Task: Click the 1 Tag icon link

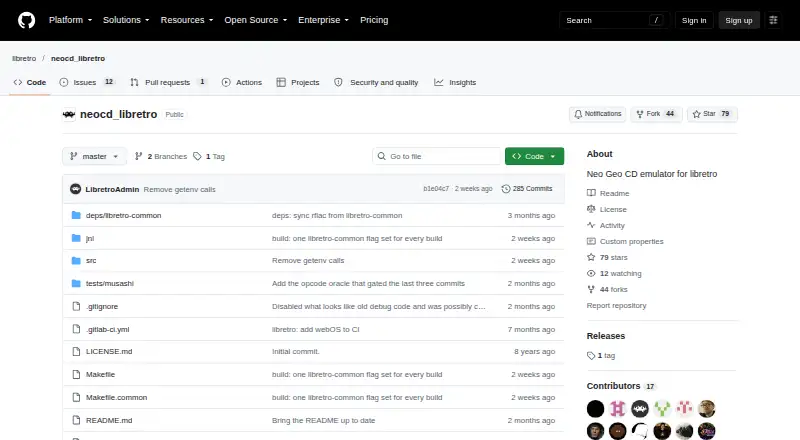Action: coord(197,156)
